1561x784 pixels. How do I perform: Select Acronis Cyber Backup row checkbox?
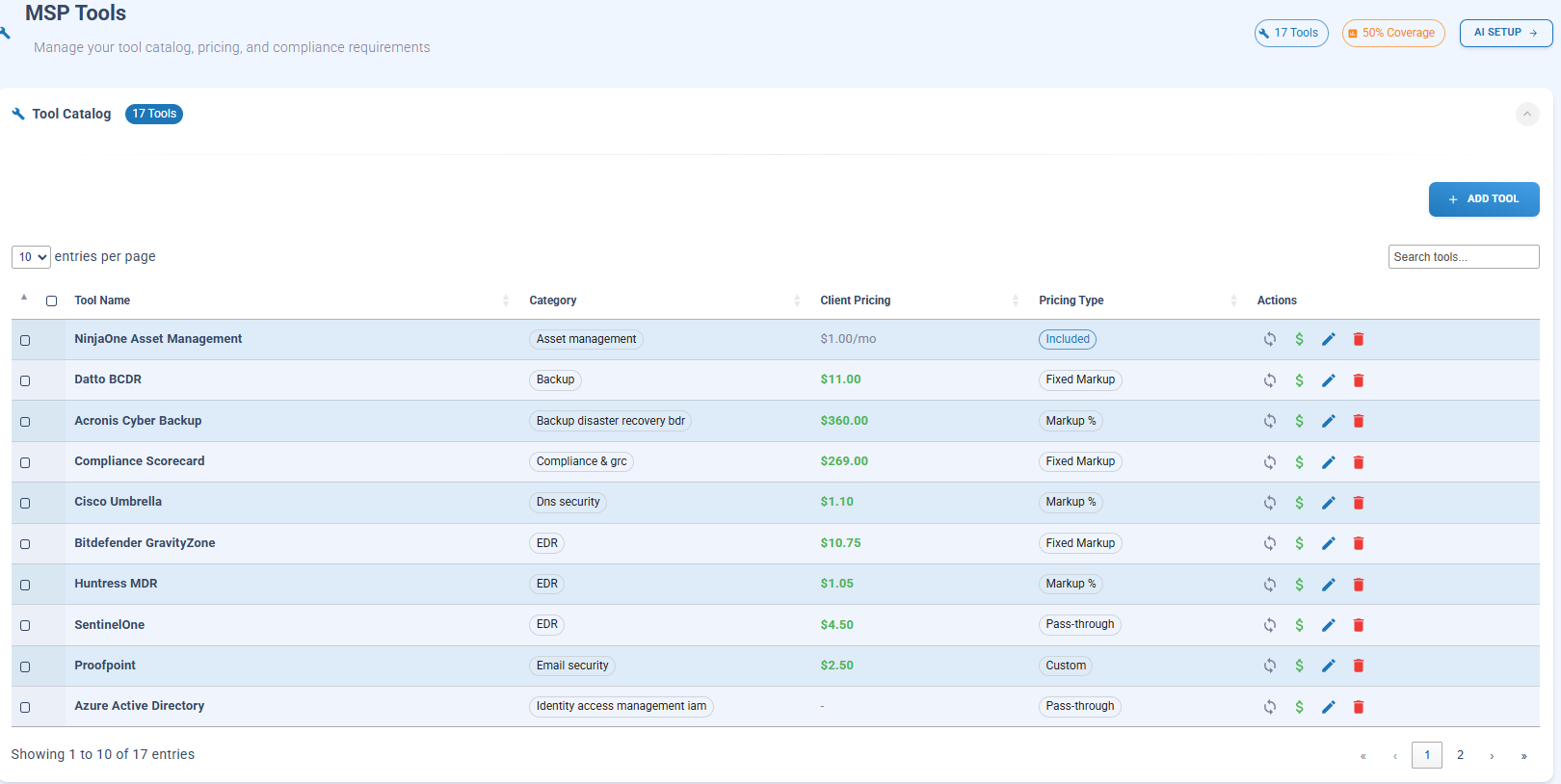[x=25, y=422]
